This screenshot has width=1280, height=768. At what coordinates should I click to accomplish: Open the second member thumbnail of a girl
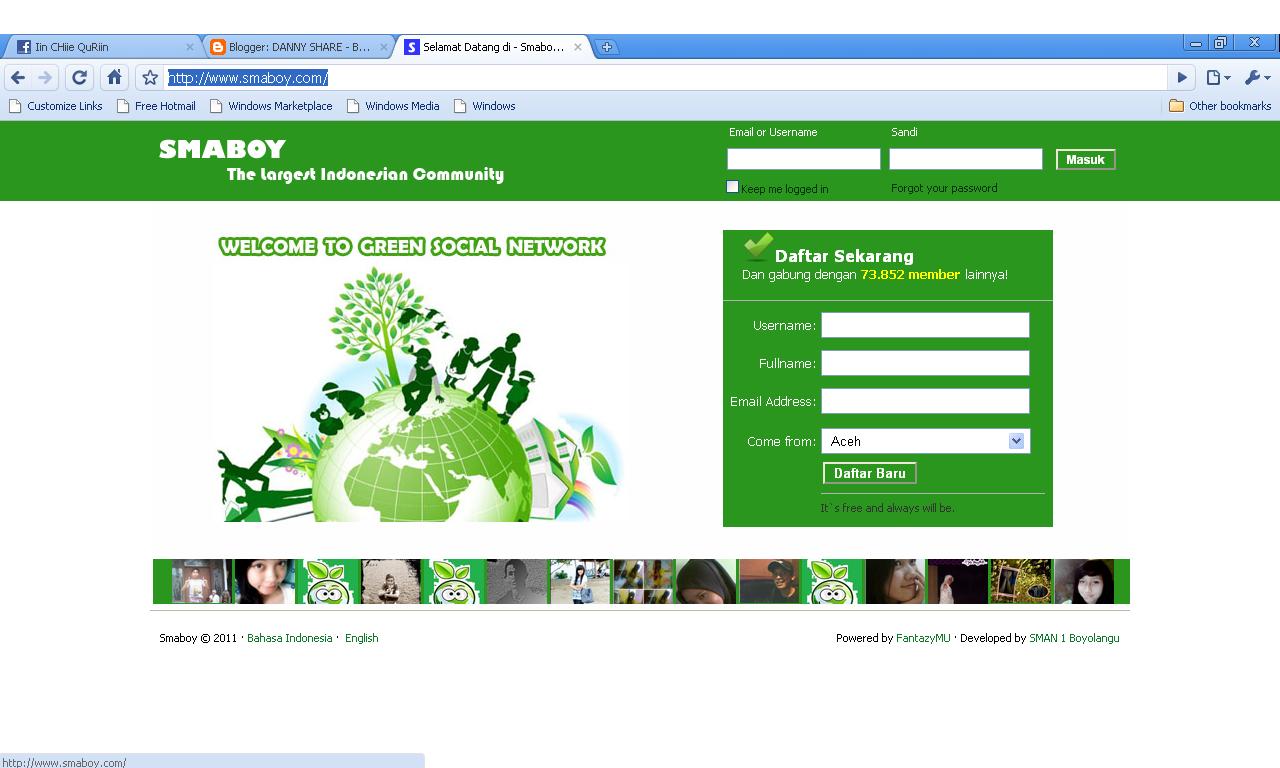click(x=265, y=582)
